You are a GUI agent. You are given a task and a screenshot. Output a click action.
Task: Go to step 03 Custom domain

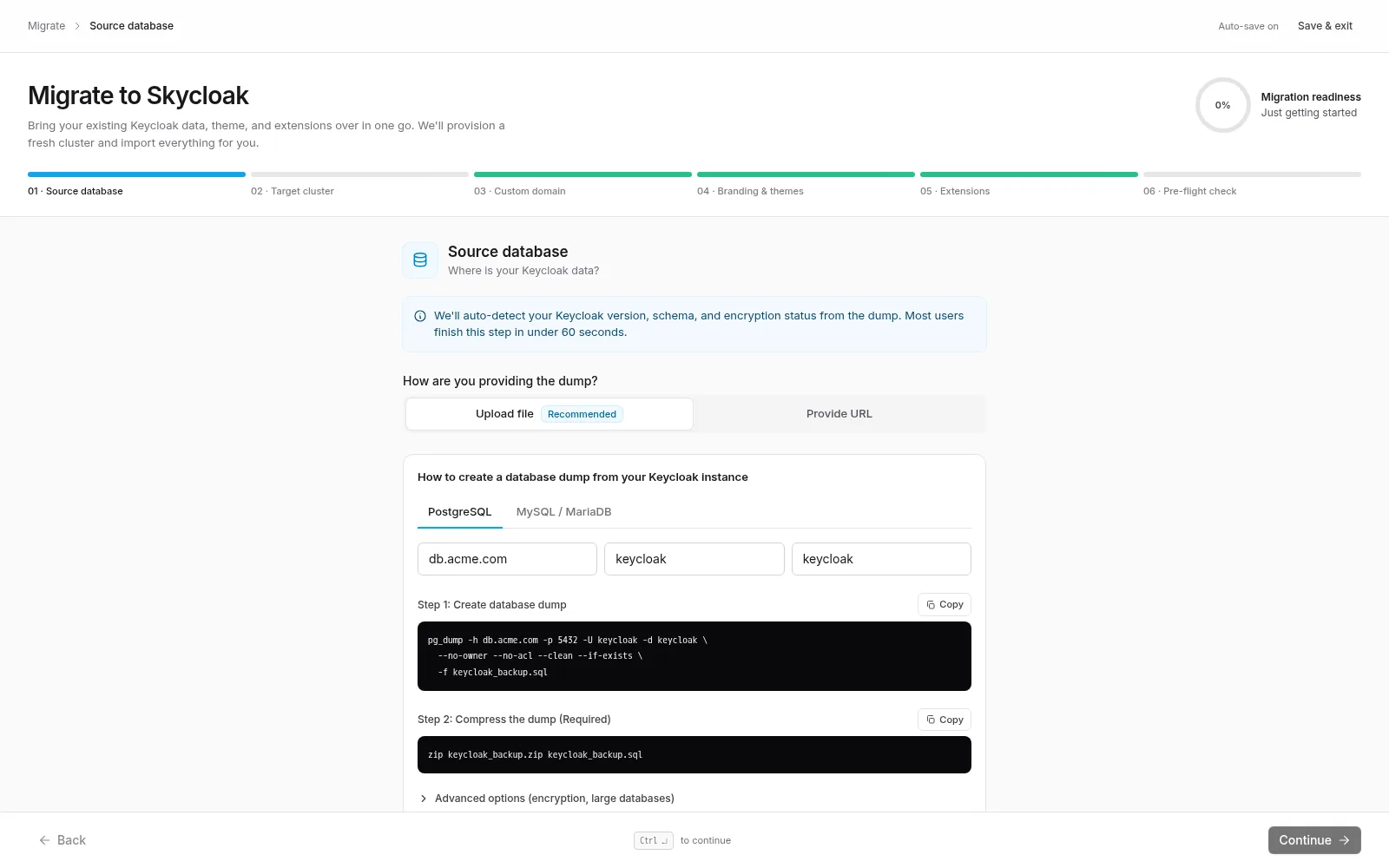(583, 183)
